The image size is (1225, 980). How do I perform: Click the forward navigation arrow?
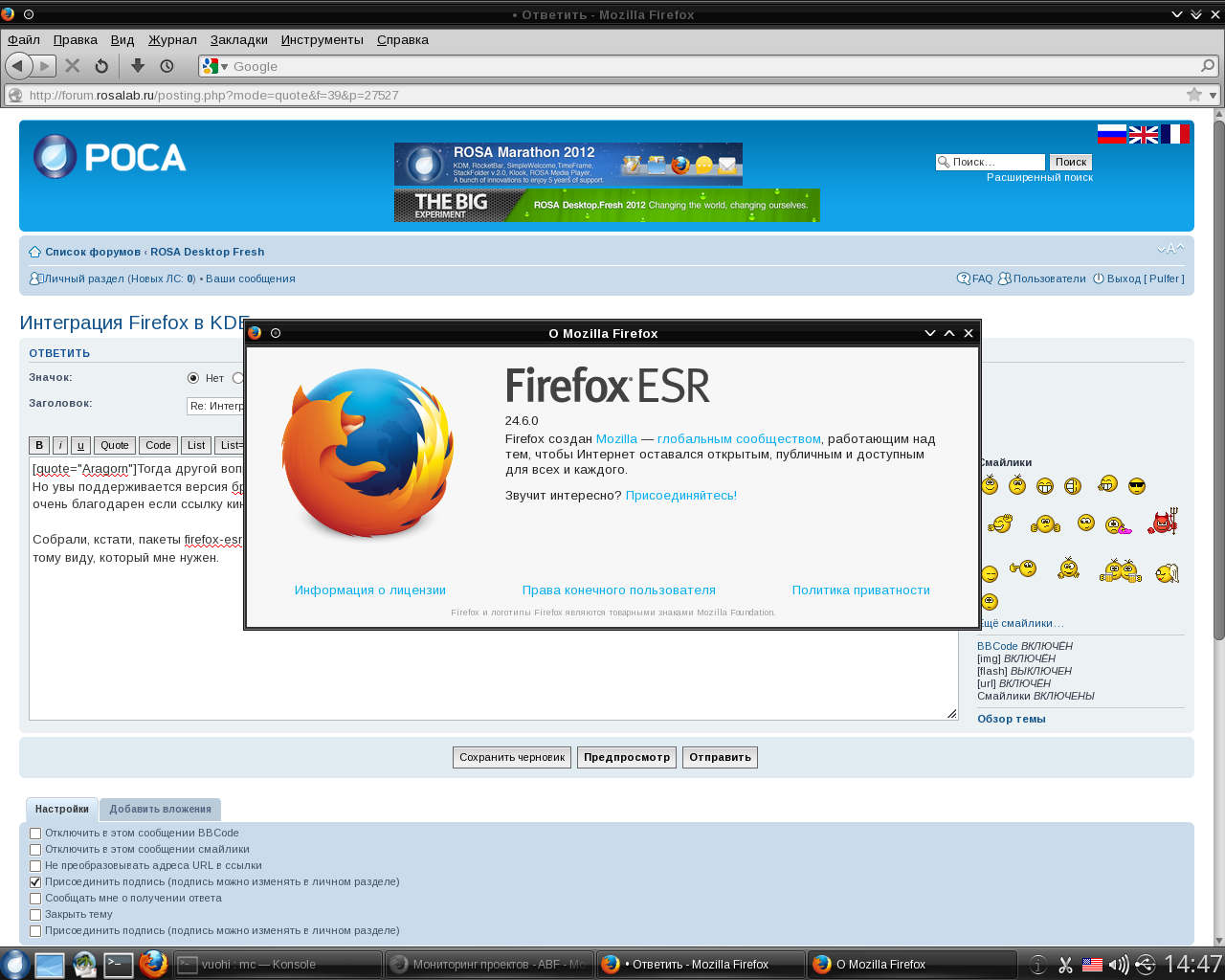(44, 66)
